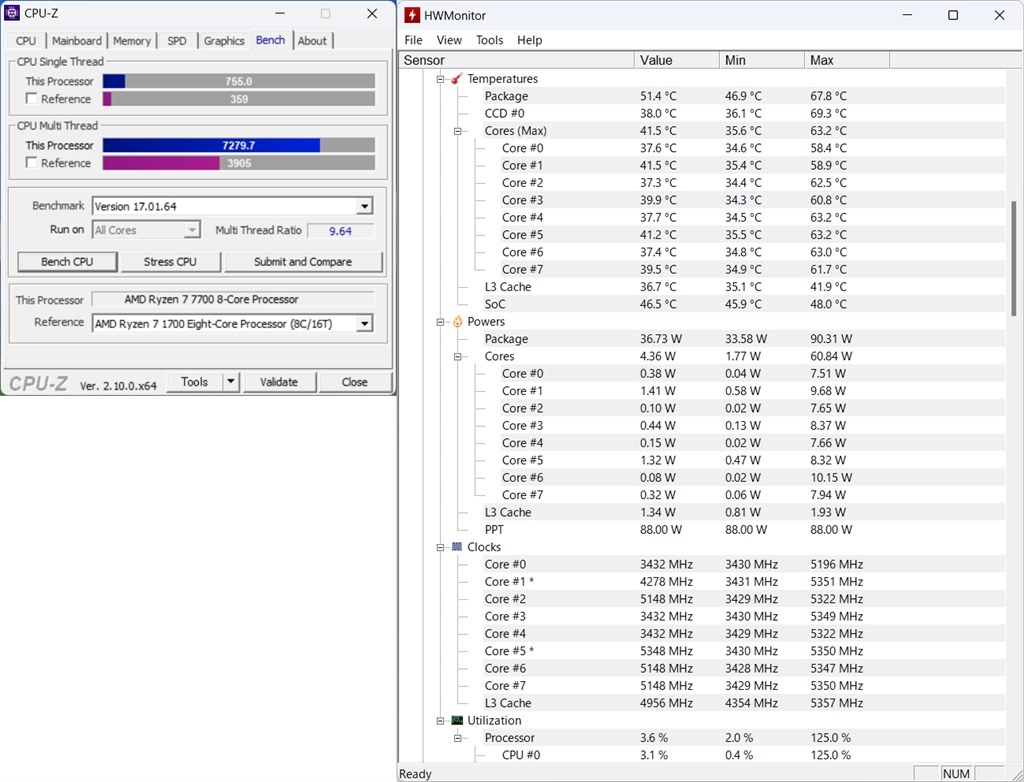Viewport: 1024px width, 782px height.
Task: Enable the Multi Thread Reference checkbox
Action: [31, 162]
